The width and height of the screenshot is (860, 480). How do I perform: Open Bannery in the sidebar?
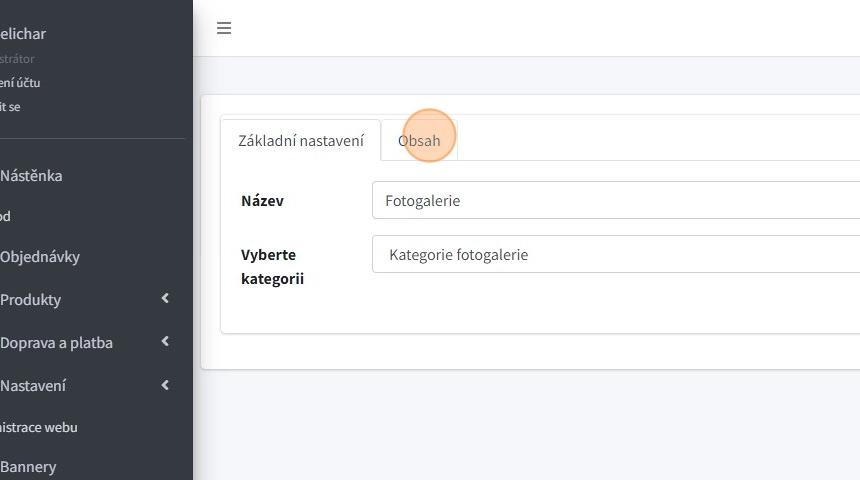[x=28, y=467]
